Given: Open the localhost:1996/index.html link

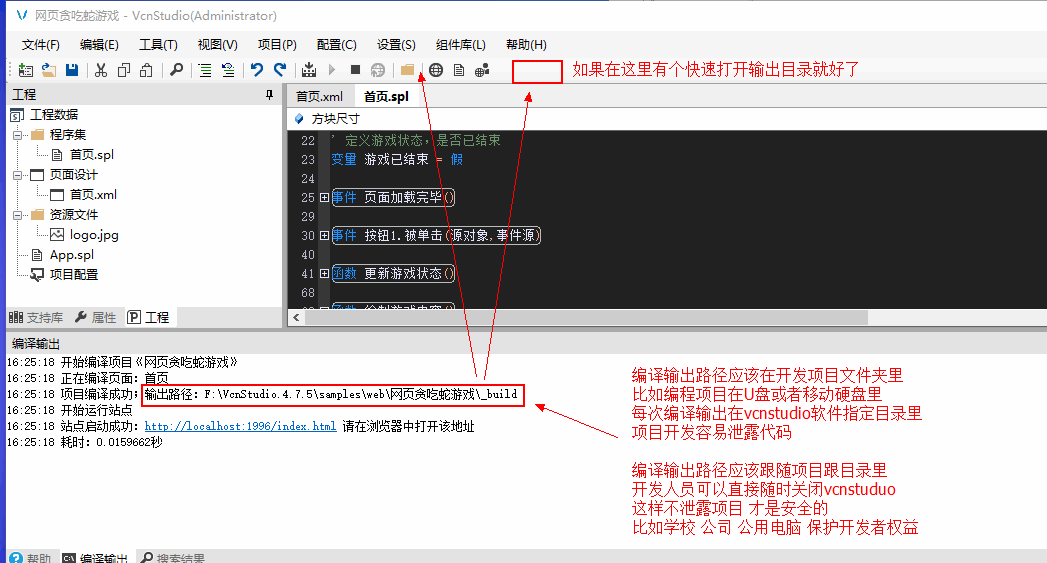Looking at the screenshot, I should click(240, 427).
